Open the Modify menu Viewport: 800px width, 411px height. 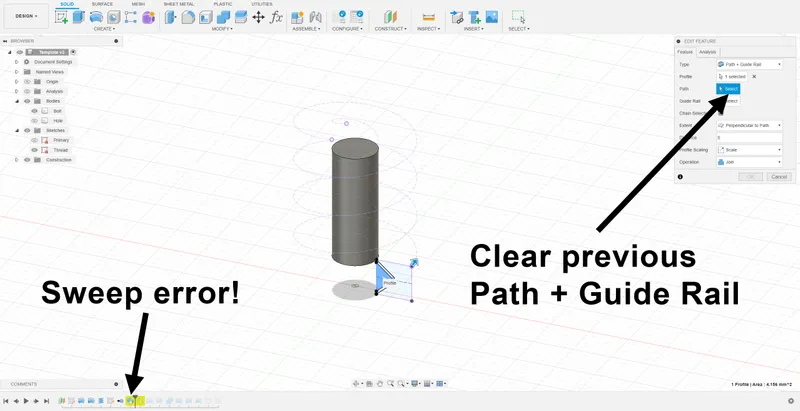click(x=222, y=29)
